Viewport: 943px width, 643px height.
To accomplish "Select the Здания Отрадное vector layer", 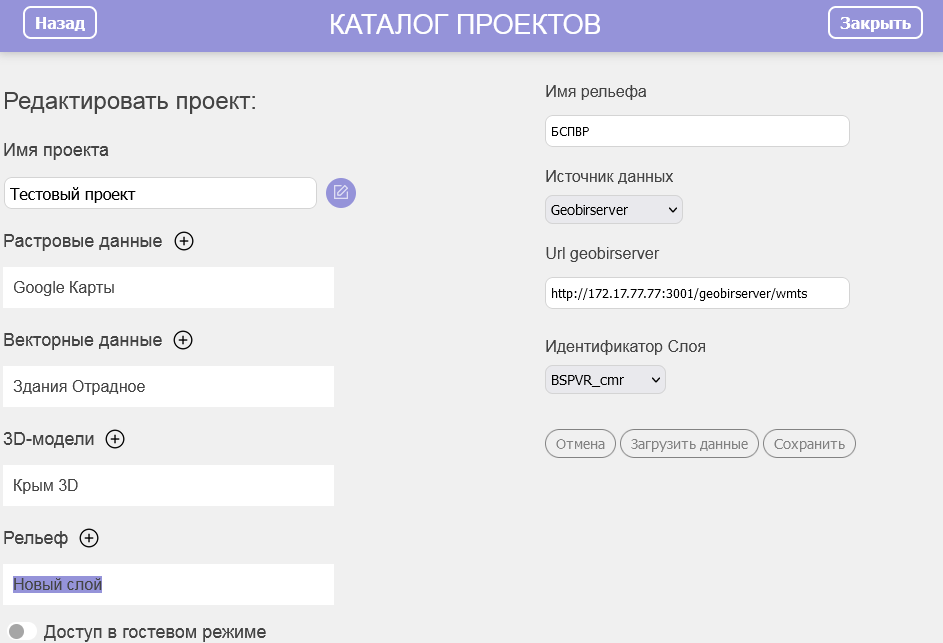I will tap(168, 386).
